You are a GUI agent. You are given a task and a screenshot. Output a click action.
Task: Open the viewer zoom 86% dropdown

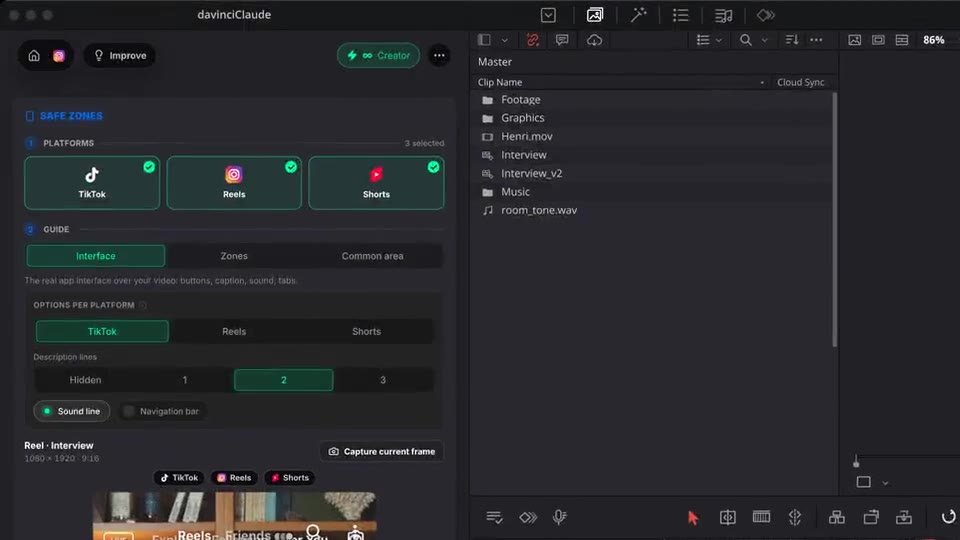click(x=934, y=40)
